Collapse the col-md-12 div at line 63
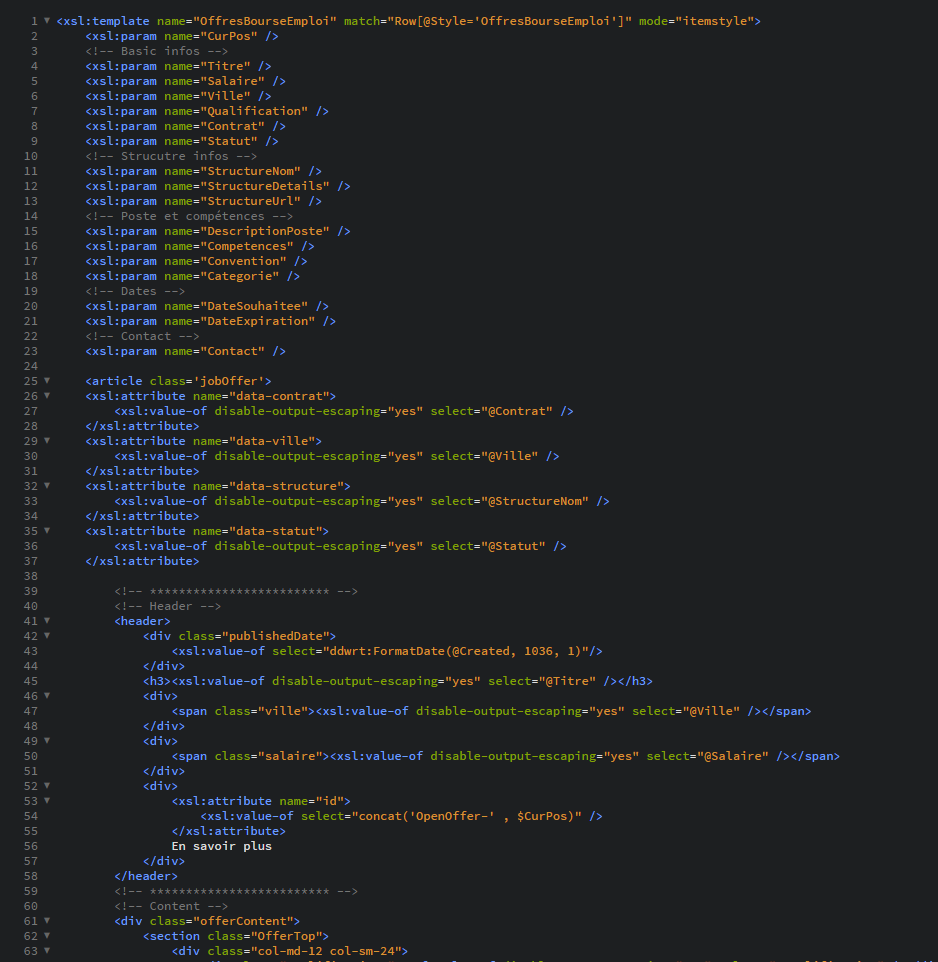Image resolution: width=938 pixels, height=962 pixels. (47, 951)
